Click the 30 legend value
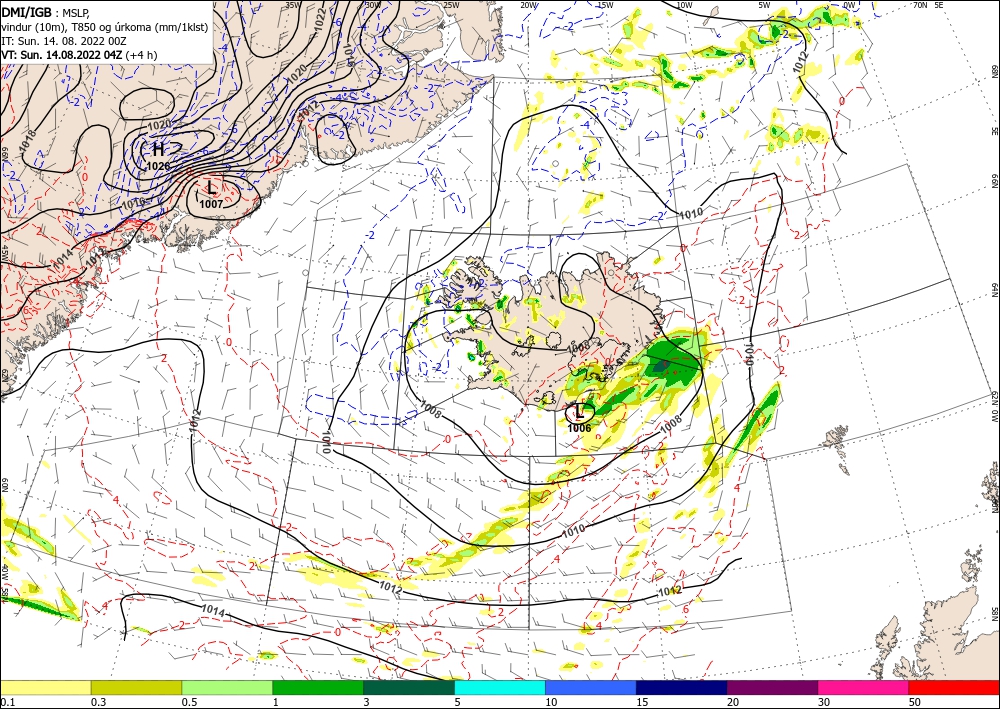Screen dimensions: 1000x709 (x=824, y=702)
